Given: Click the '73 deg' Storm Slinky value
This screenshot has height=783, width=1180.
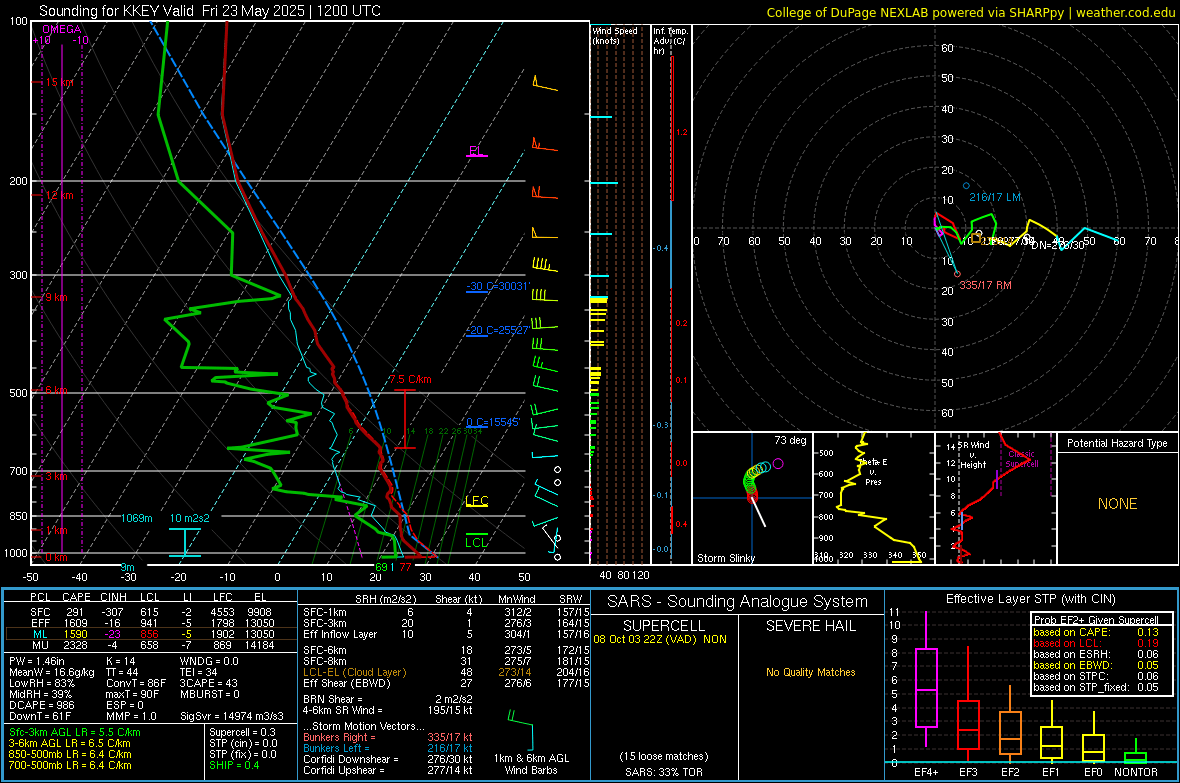Looking at the screenshot, I should point(790,440).
